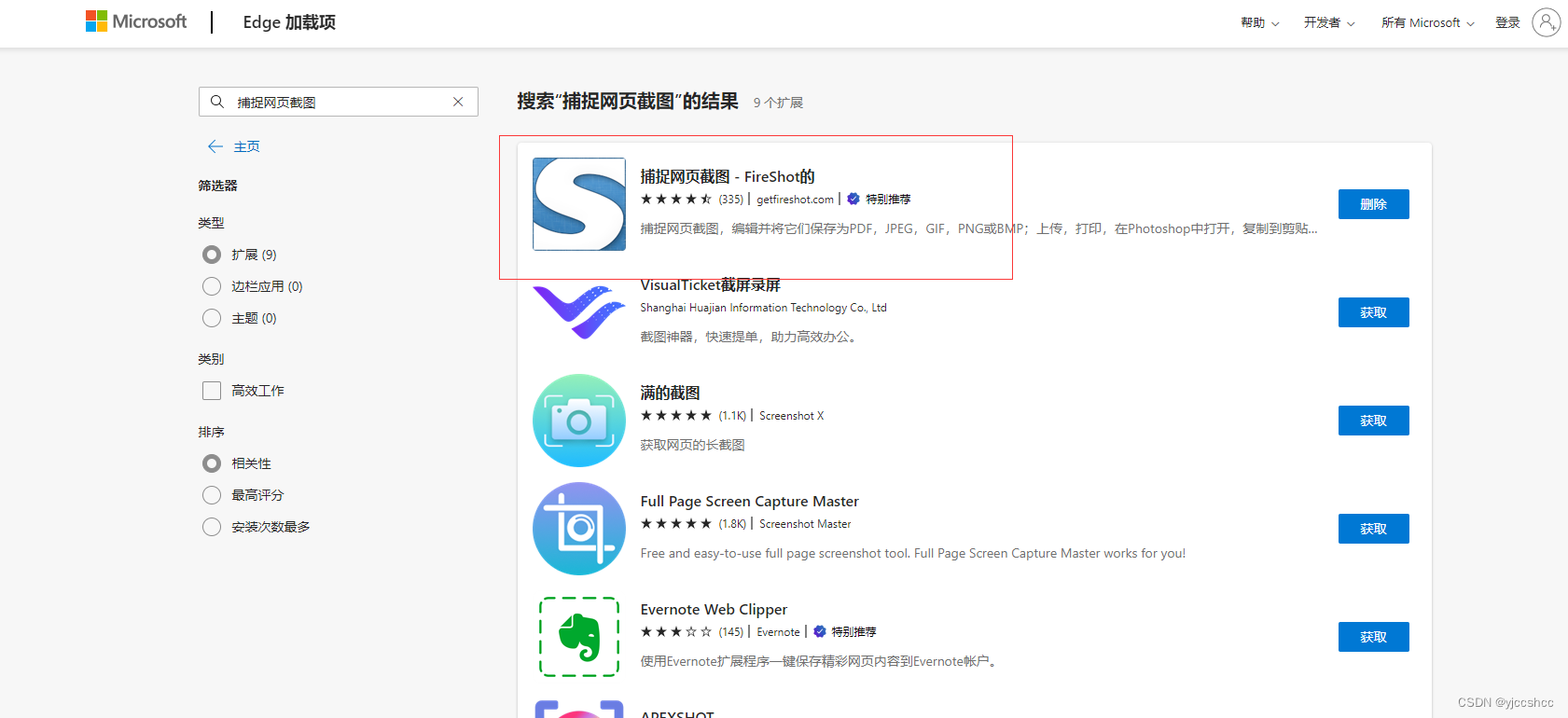Sort by 相关性
Screen dimensions: 1568x718
coord(212,463)
